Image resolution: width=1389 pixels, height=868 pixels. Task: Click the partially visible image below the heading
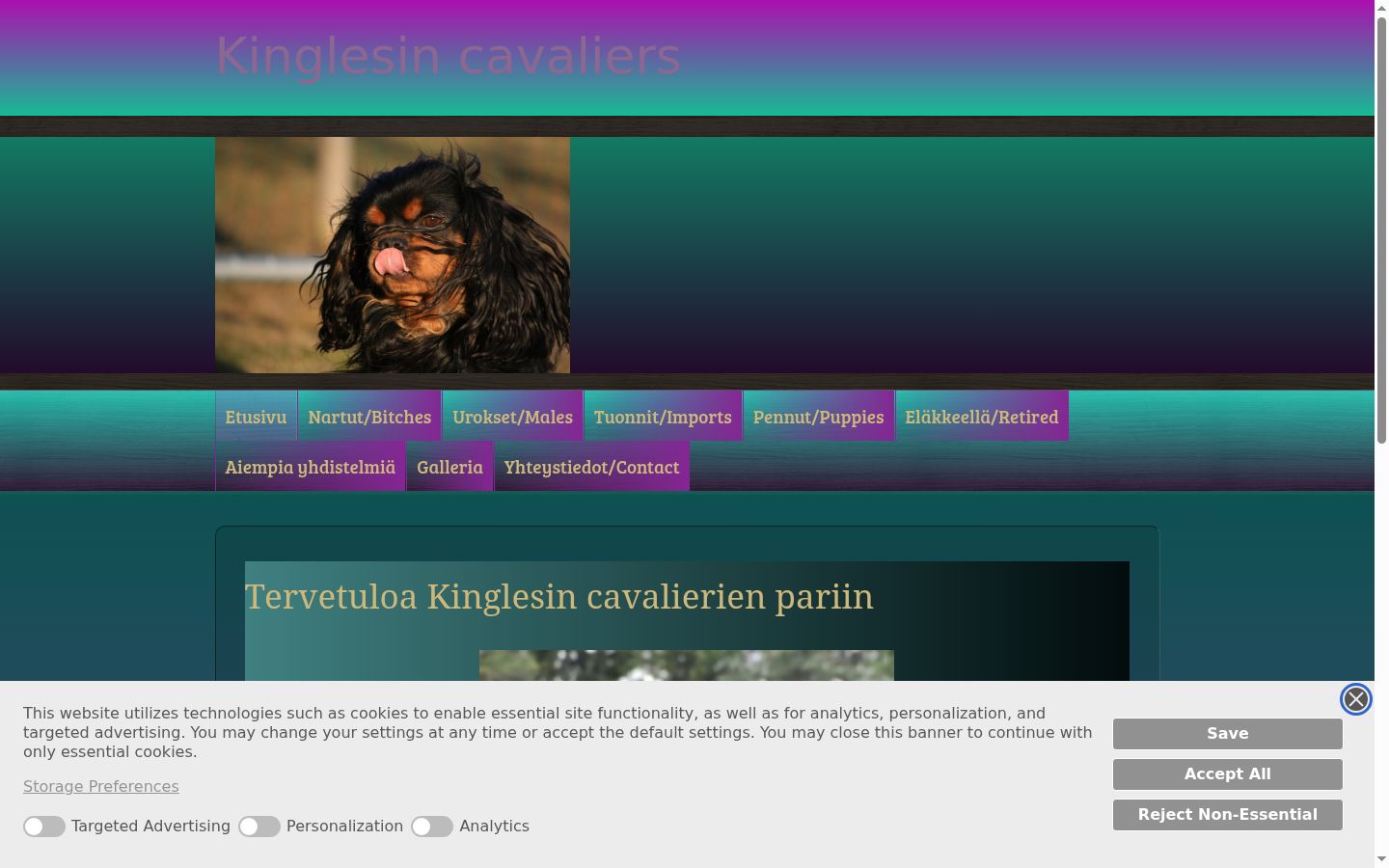click(x=687, y=665)
